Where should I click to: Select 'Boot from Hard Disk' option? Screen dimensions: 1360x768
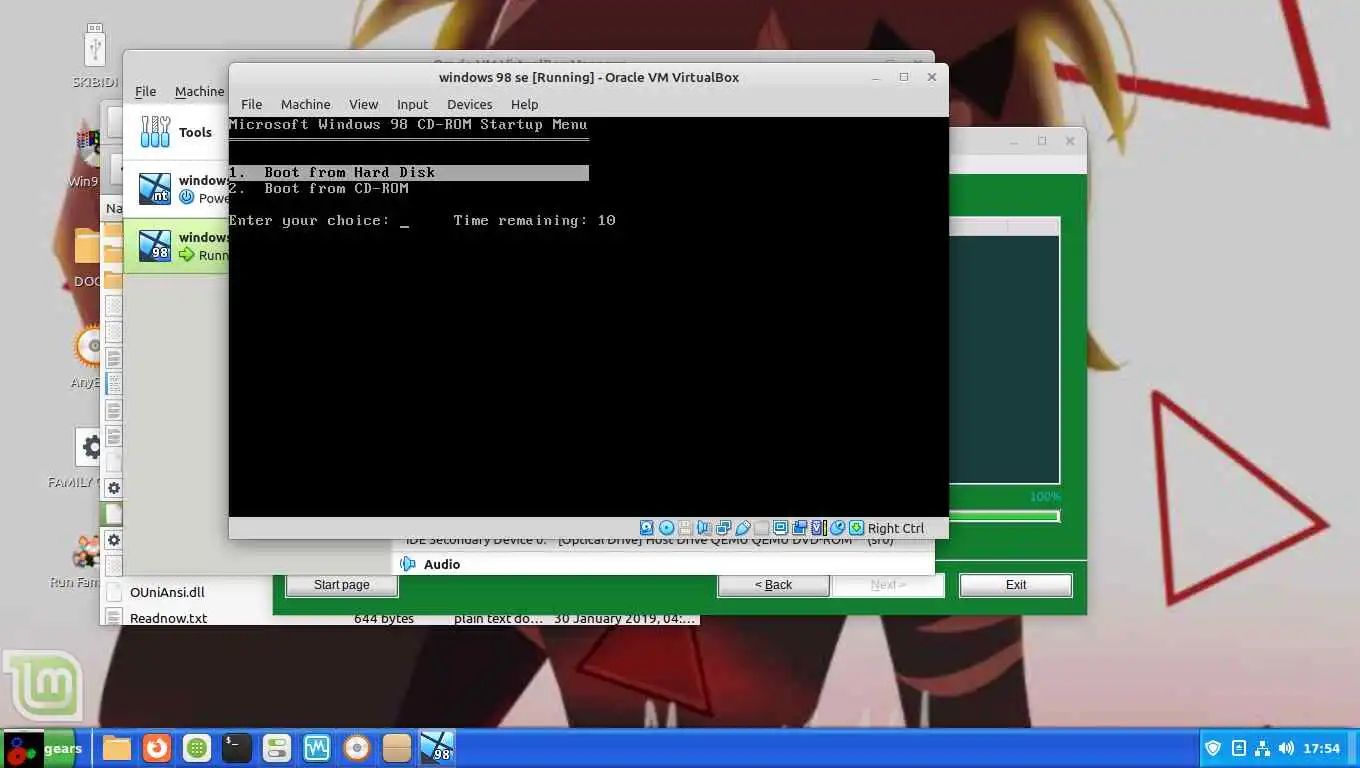408,172
